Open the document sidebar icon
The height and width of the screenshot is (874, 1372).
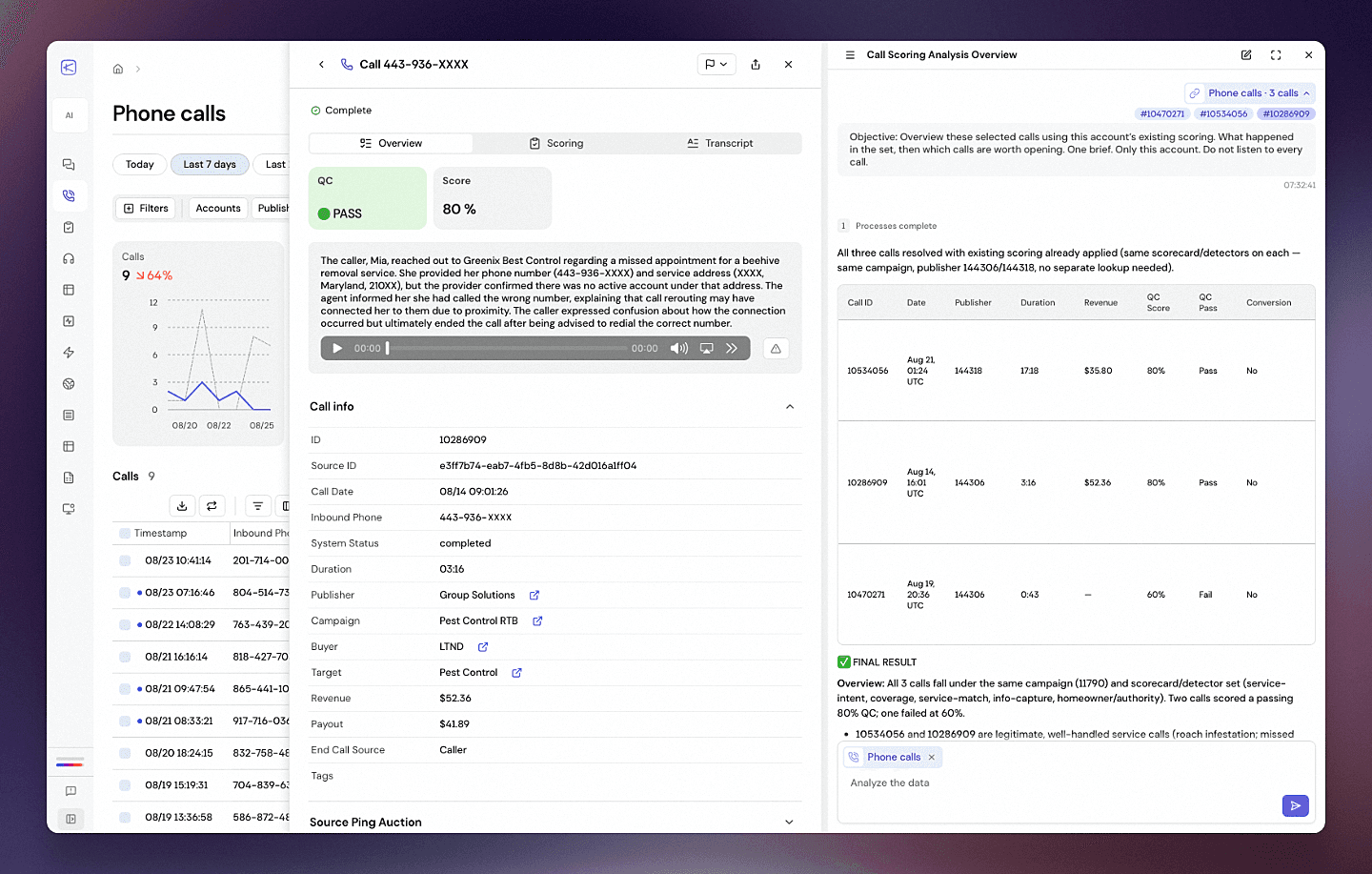[69, 478]
